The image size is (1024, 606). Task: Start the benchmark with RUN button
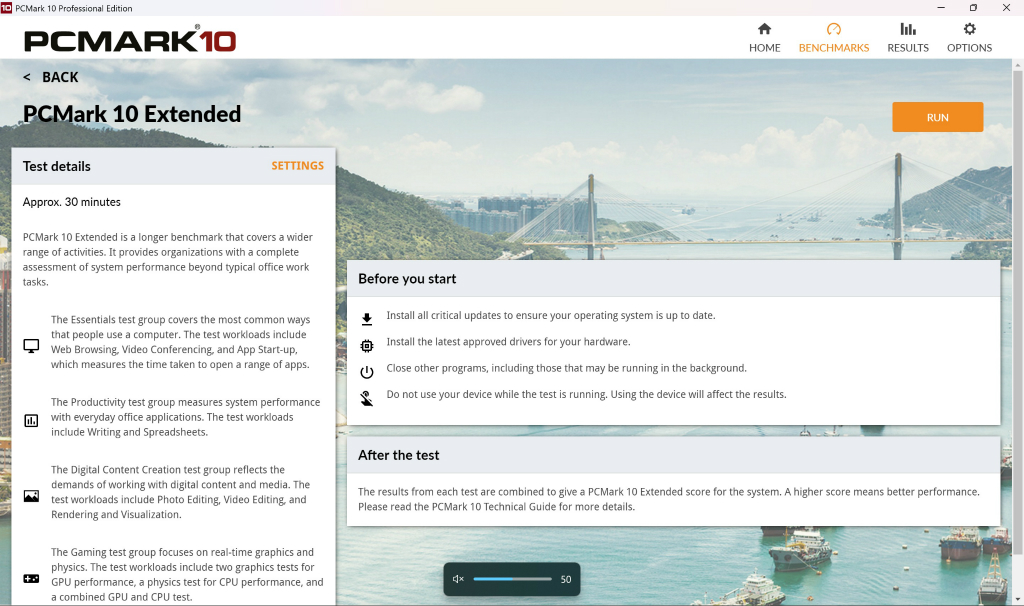(937, 117)
